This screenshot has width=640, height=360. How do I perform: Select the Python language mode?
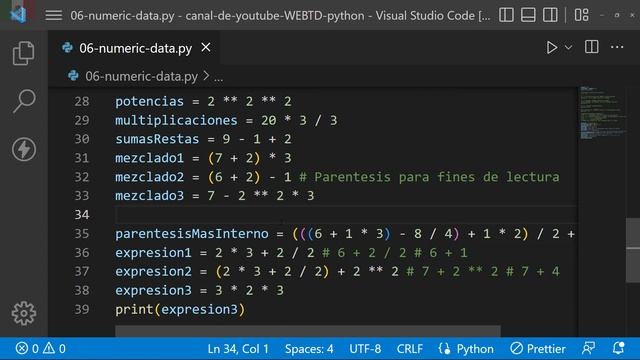(475, 349)
